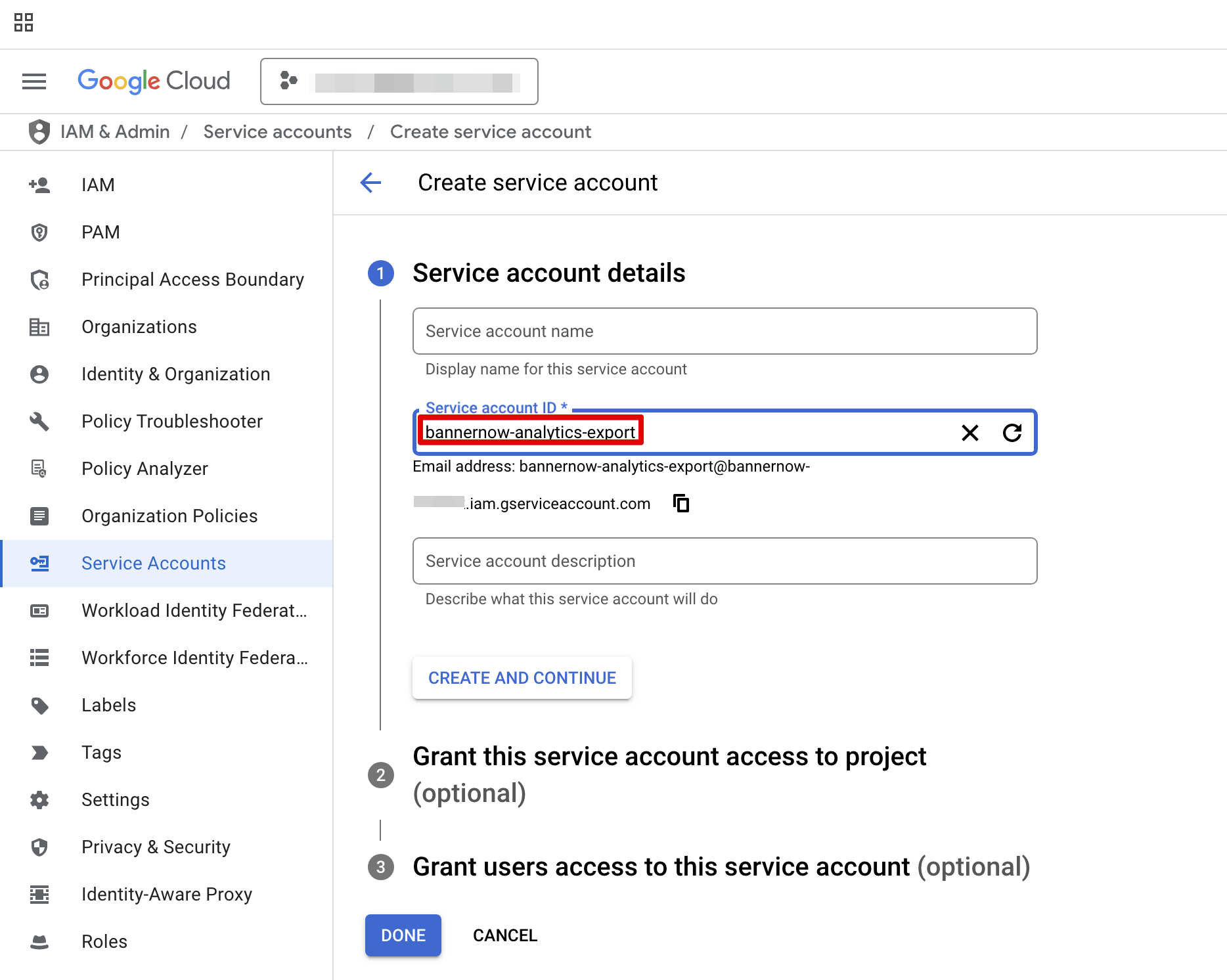
Task: Click the Identity & Organization person icon
Action: (x=39, y=374)
